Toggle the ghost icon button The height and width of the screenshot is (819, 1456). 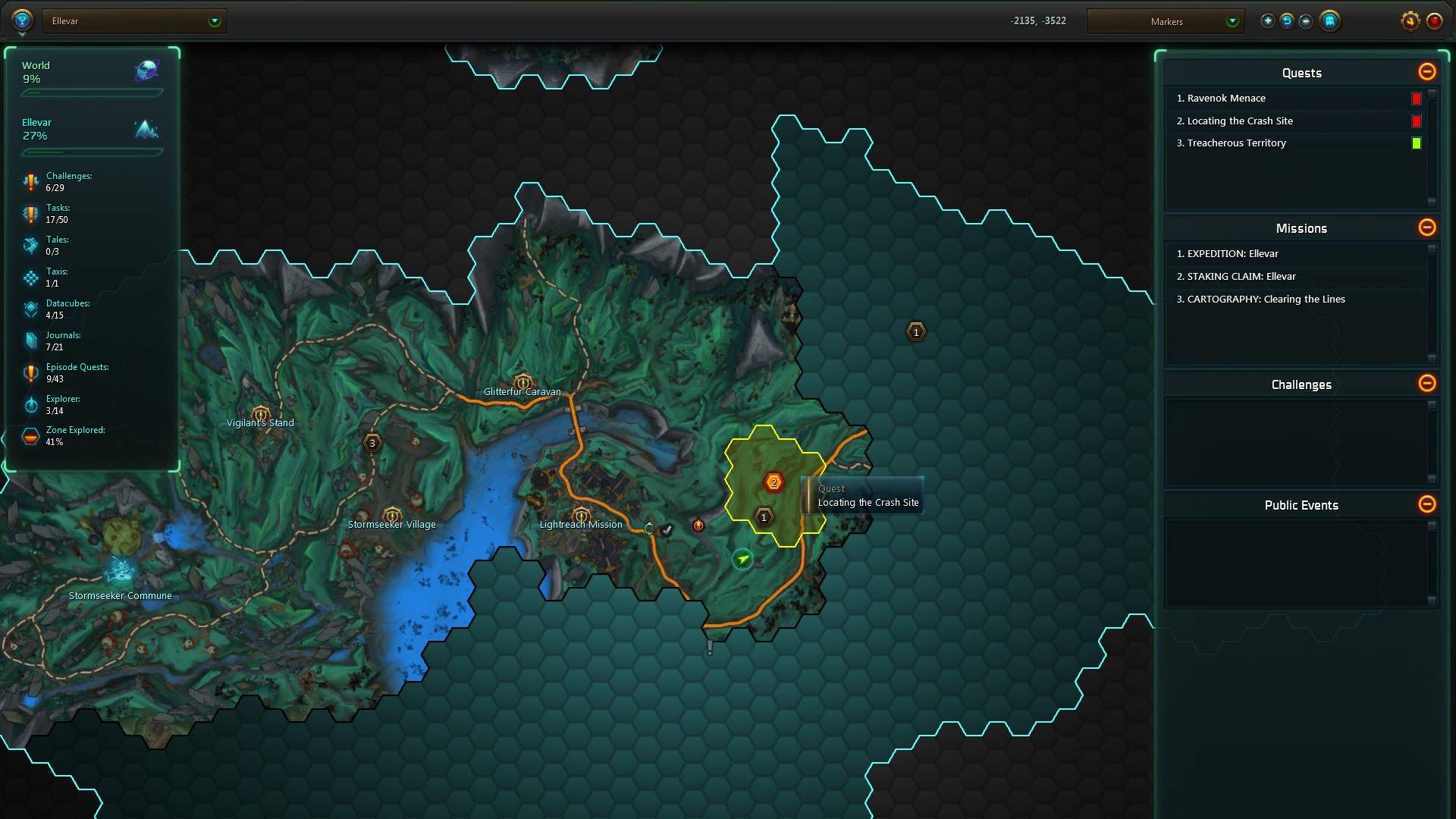tap(1330, 21)
